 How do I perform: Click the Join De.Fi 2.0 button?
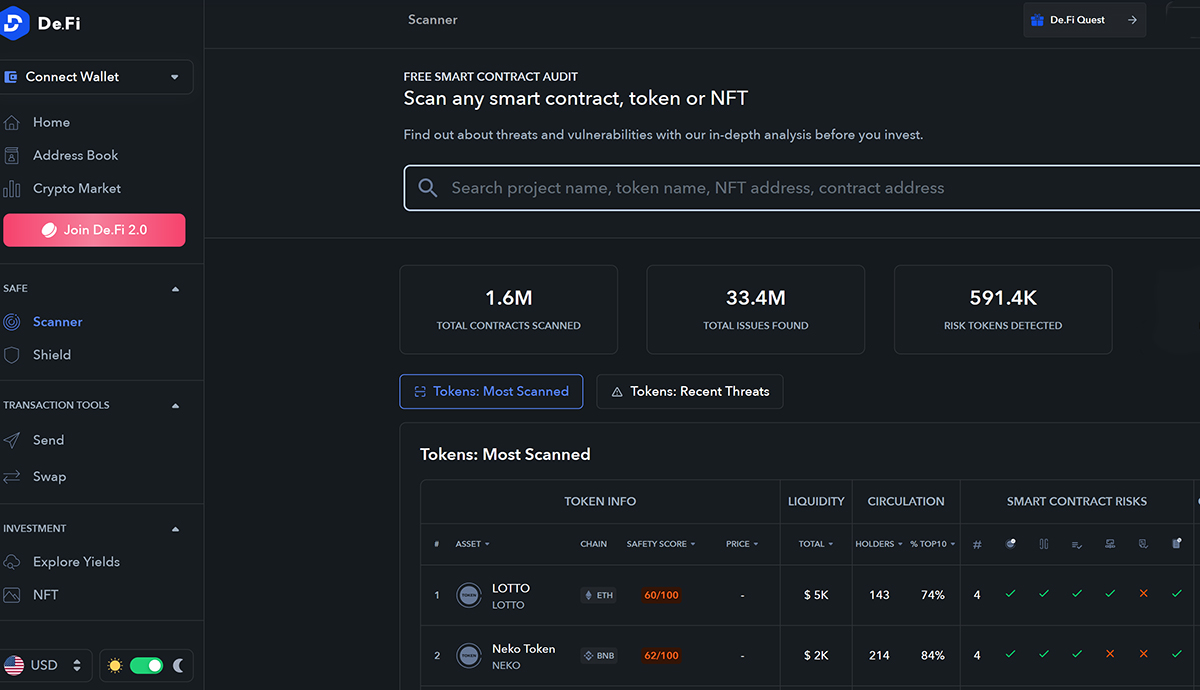(x=95, y=230)
